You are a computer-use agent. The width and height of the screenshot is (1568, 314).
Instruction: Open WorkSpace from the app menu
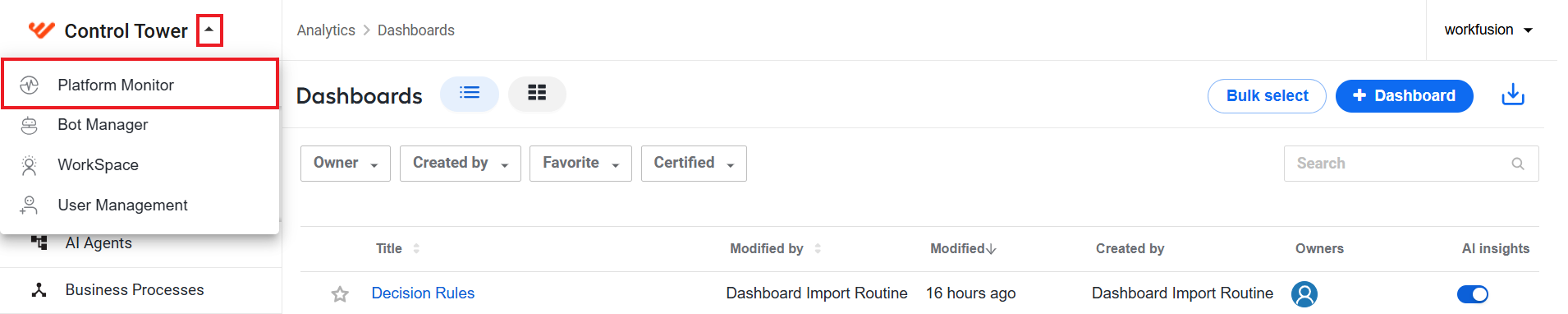click(x=140, y=165)
